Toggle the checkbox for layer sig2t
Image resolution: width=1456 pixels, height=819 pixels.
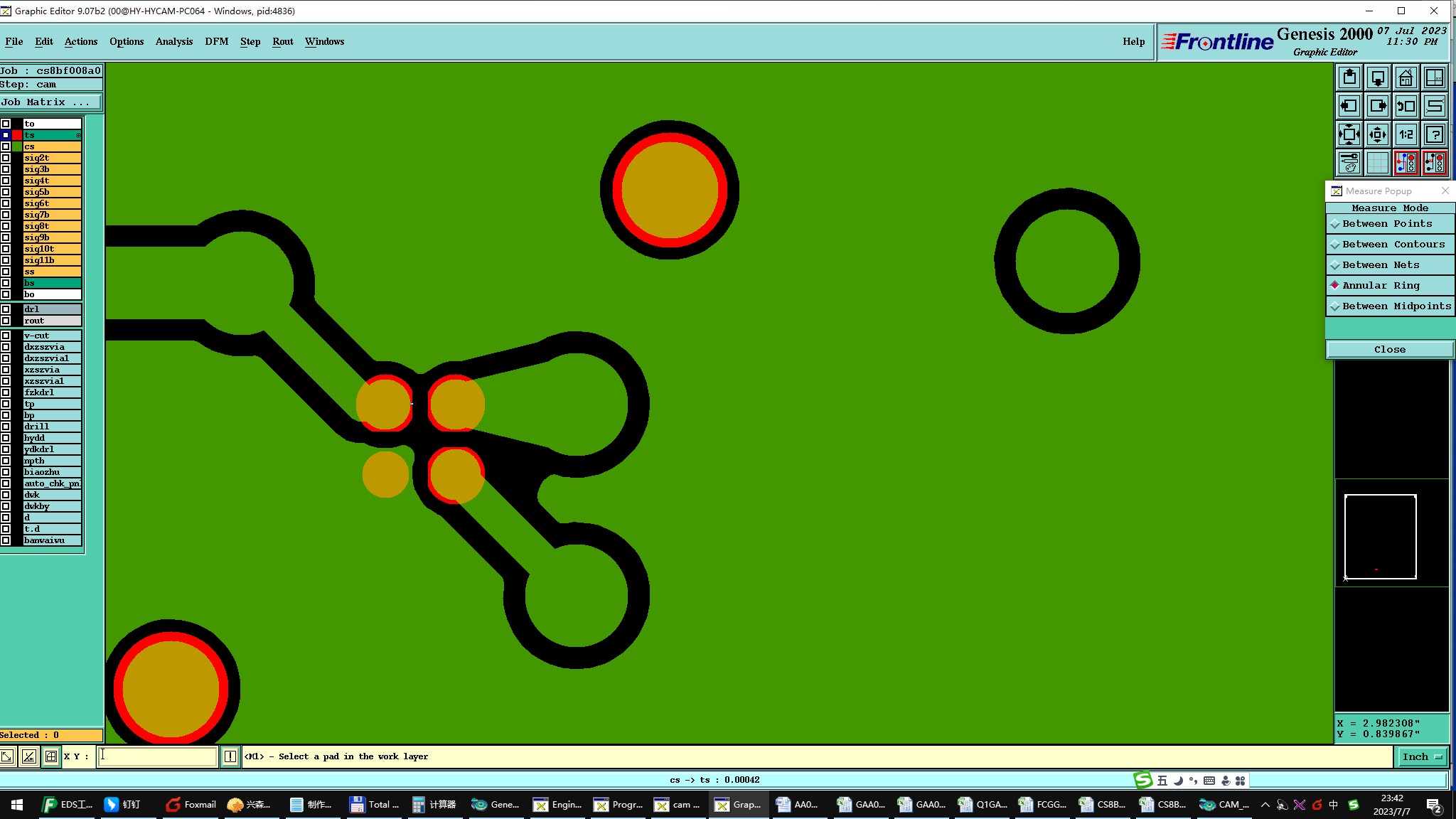click(x=6, y=158)
